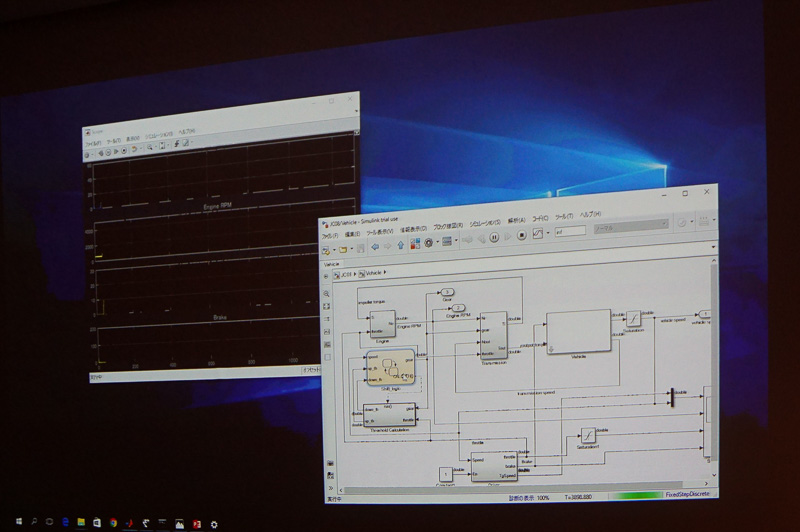
Task: Open Google Chrome from the taskbar
Action: click(113, 523)
